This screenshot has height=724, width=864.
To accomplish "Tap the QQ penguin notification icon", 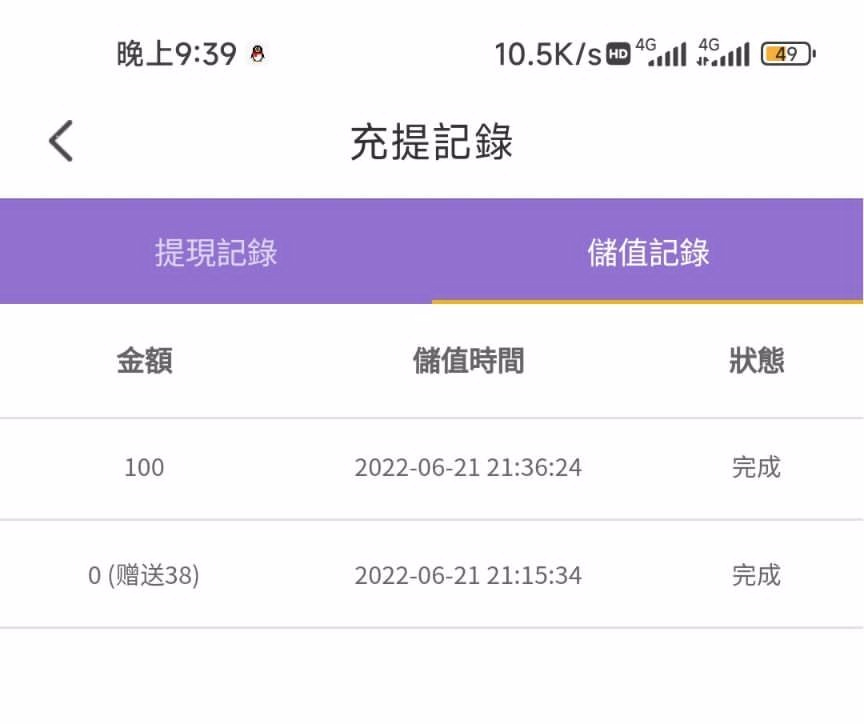I will coord(257,54).
